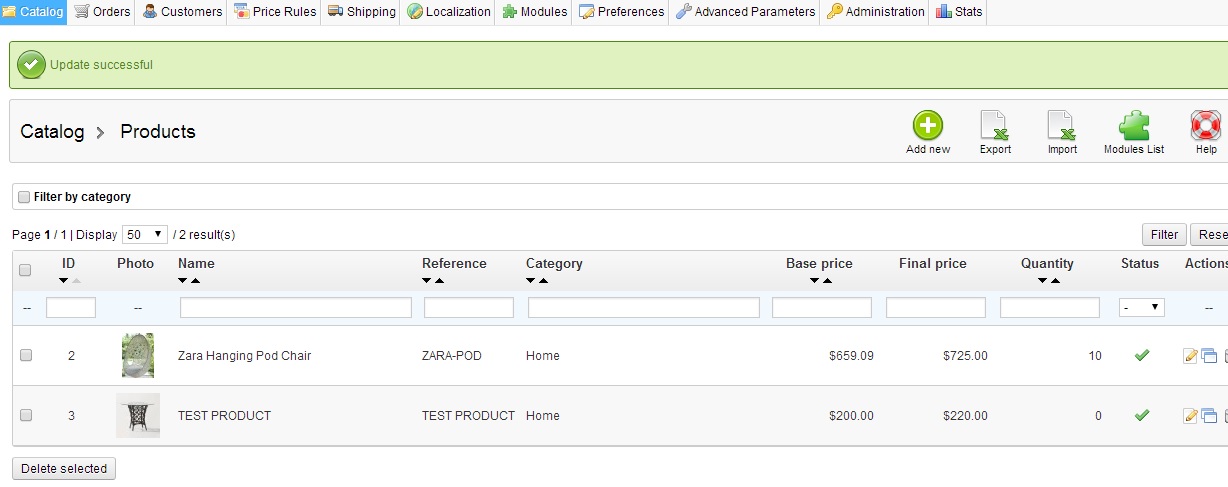
Task: Click the TEST PRODUCT photo thumbnail
Action: point(138,415)
